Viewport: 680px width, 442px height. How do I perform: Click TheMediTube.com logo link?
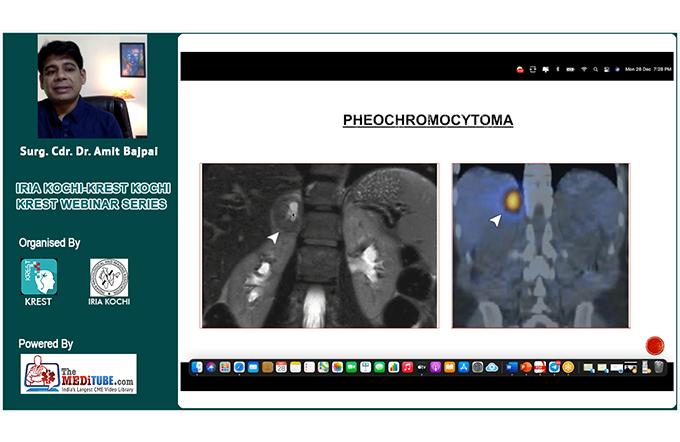[78, 374]
